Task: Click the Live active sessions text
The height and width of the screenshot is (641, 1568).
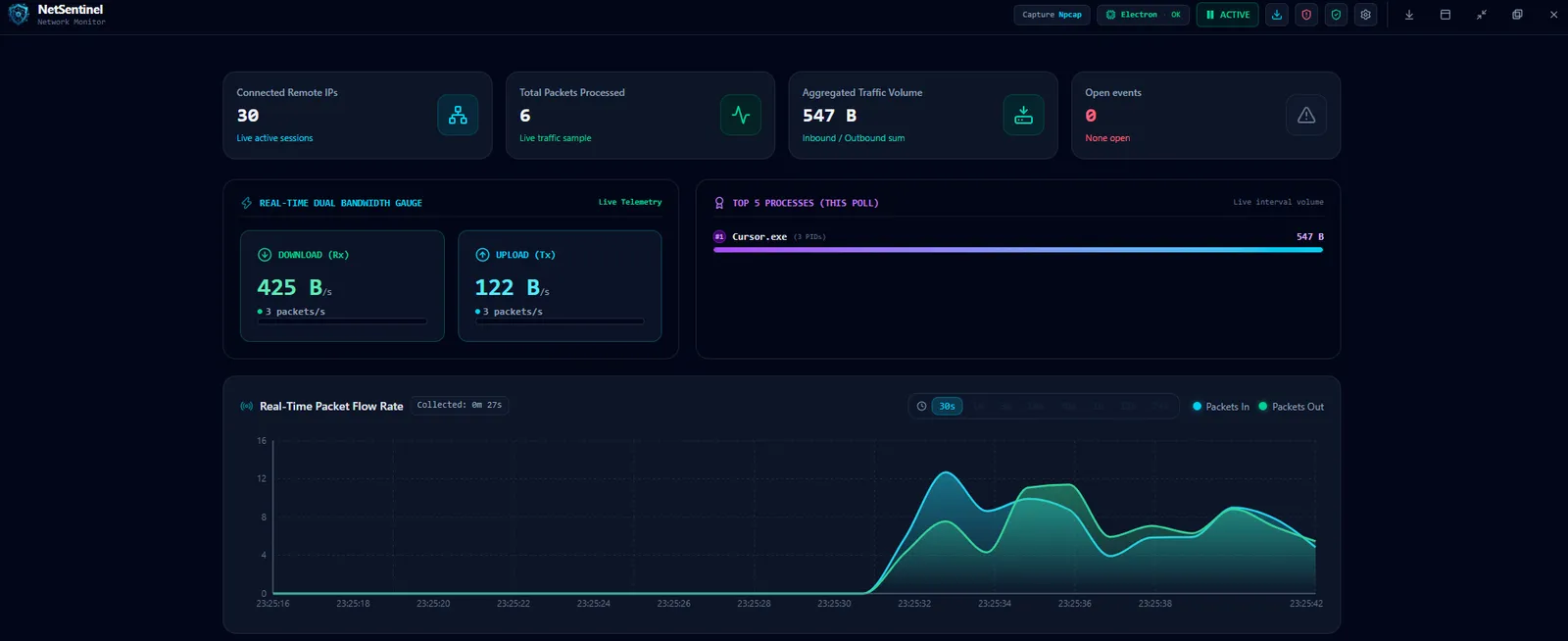Action: coord(274,138)
